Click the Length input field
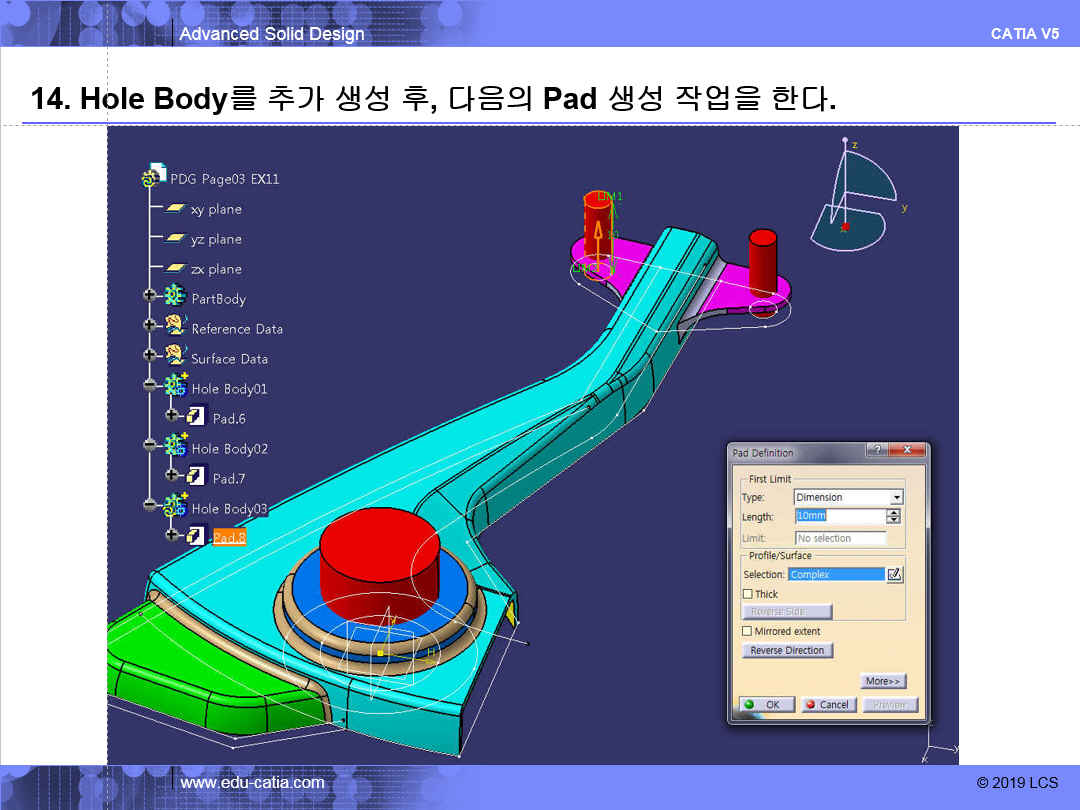1080x810 pixels. click(x=840, y=517)
